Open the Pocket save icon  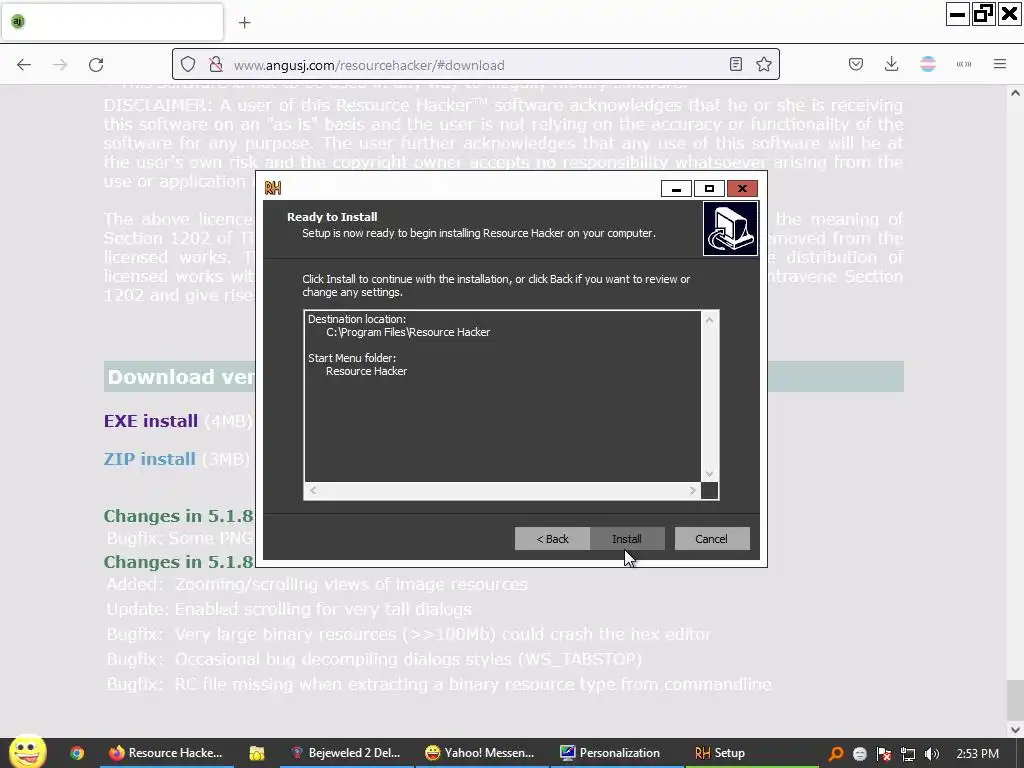856,64
